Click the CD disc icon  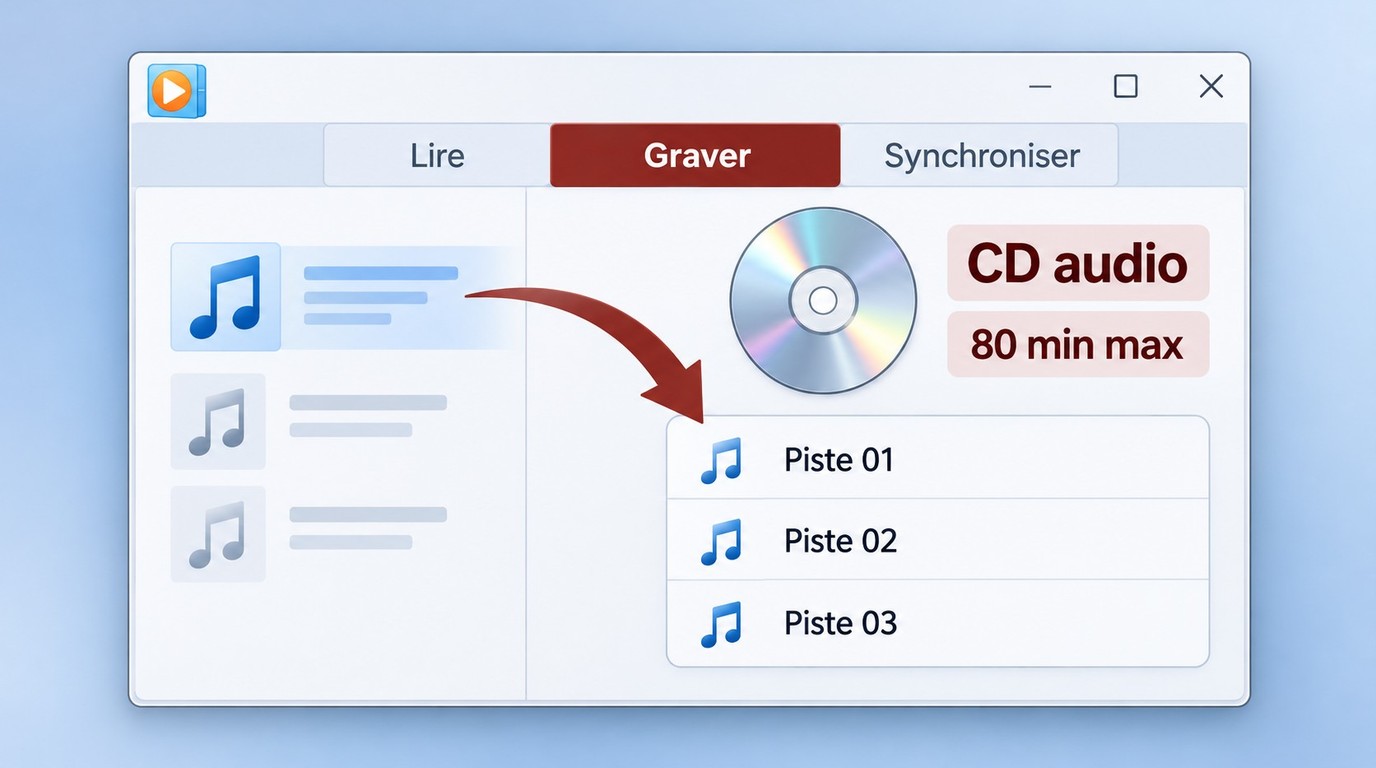(823, 300)
